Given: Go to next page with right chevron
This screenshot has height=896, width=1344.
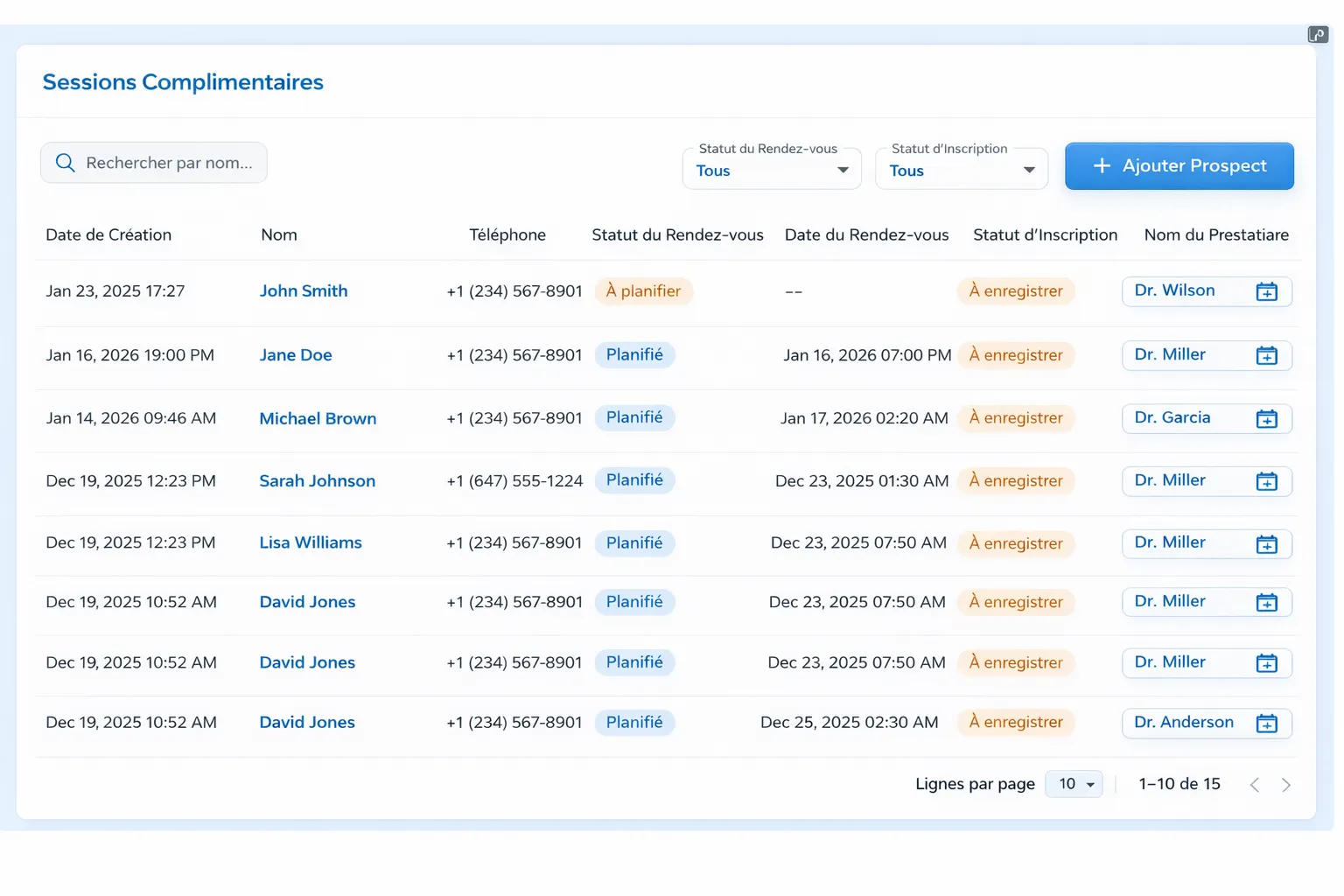Looking at the screenshot, I should click(x=1285, y=785).
